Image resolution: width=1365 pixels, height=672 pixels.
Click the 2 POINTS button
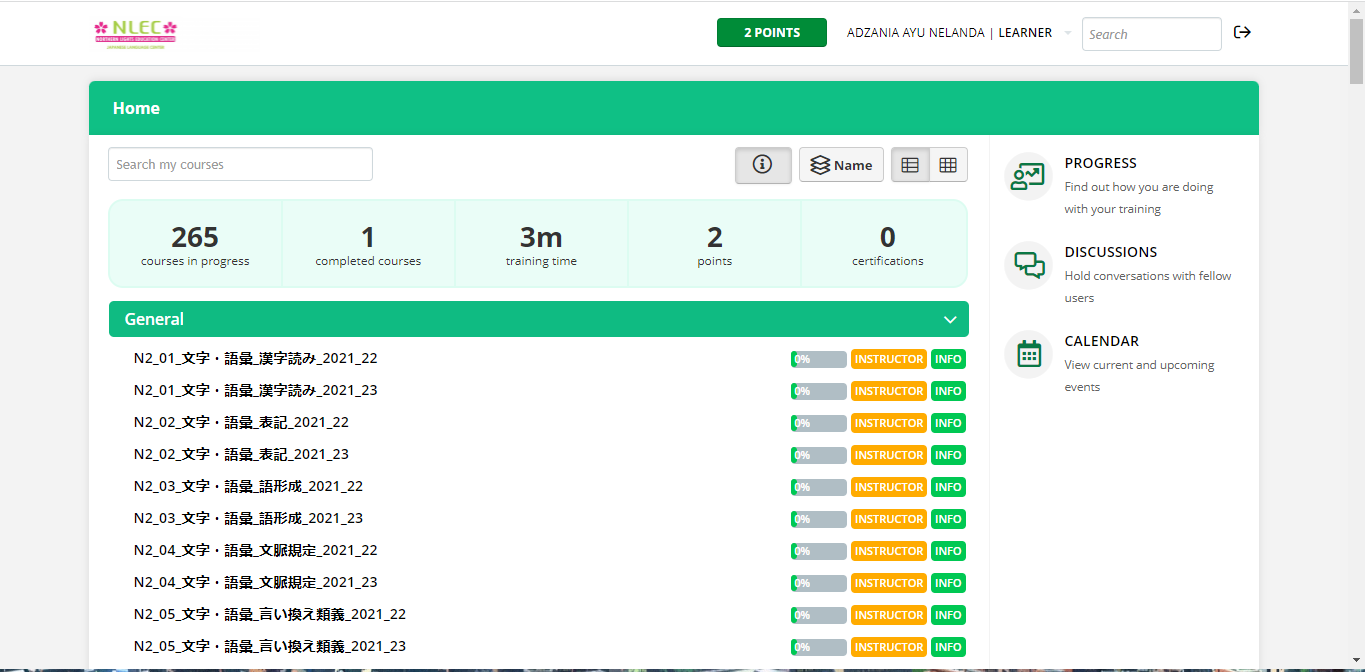771,33
